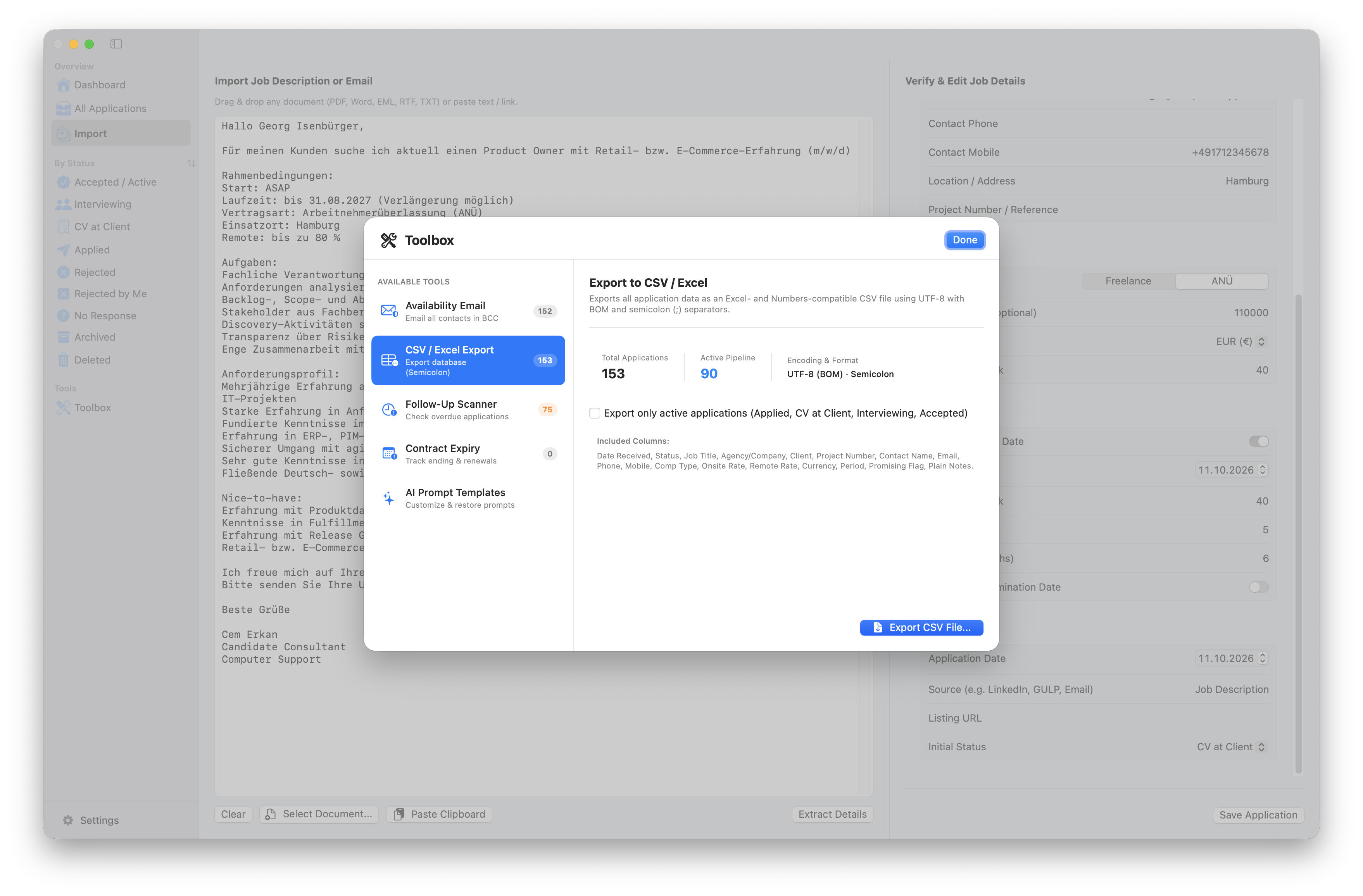Click the Clear button
Viewport: 1363px width, 896px height.
[233, 814]
